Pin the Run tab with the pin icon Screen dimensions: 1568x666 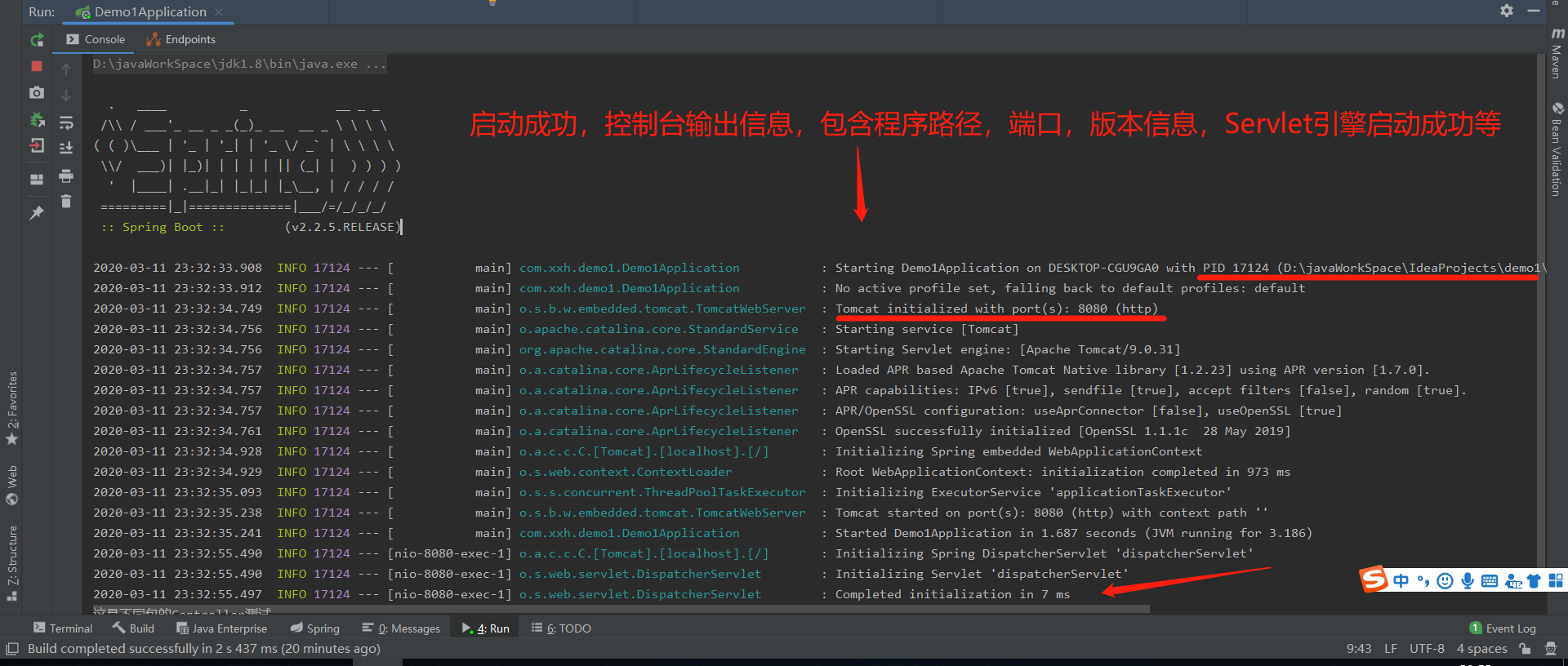[37, 213]
